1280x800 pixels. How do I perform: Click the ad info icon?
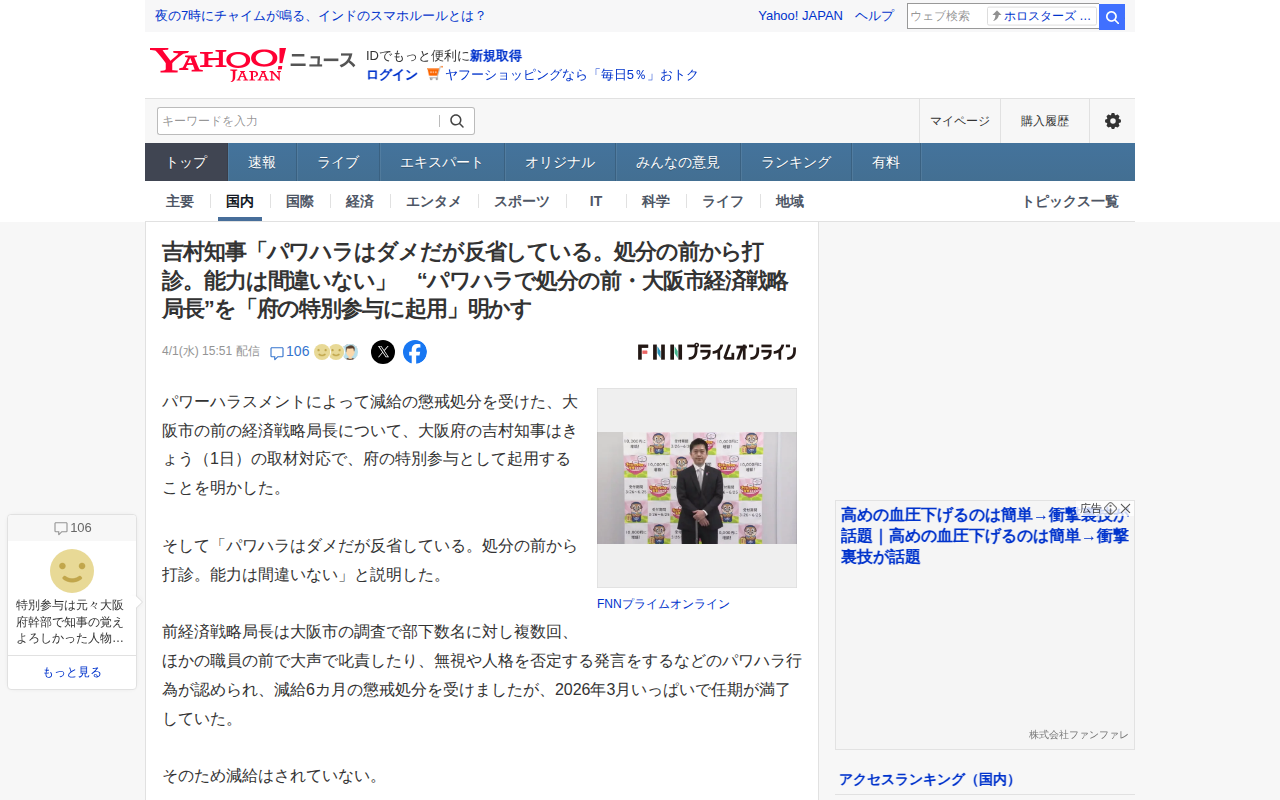click(1110, 508)
